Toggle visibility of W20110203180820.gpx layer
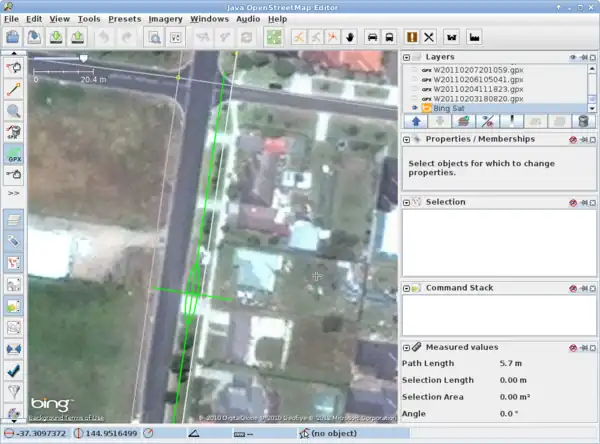 click(414, 99)
